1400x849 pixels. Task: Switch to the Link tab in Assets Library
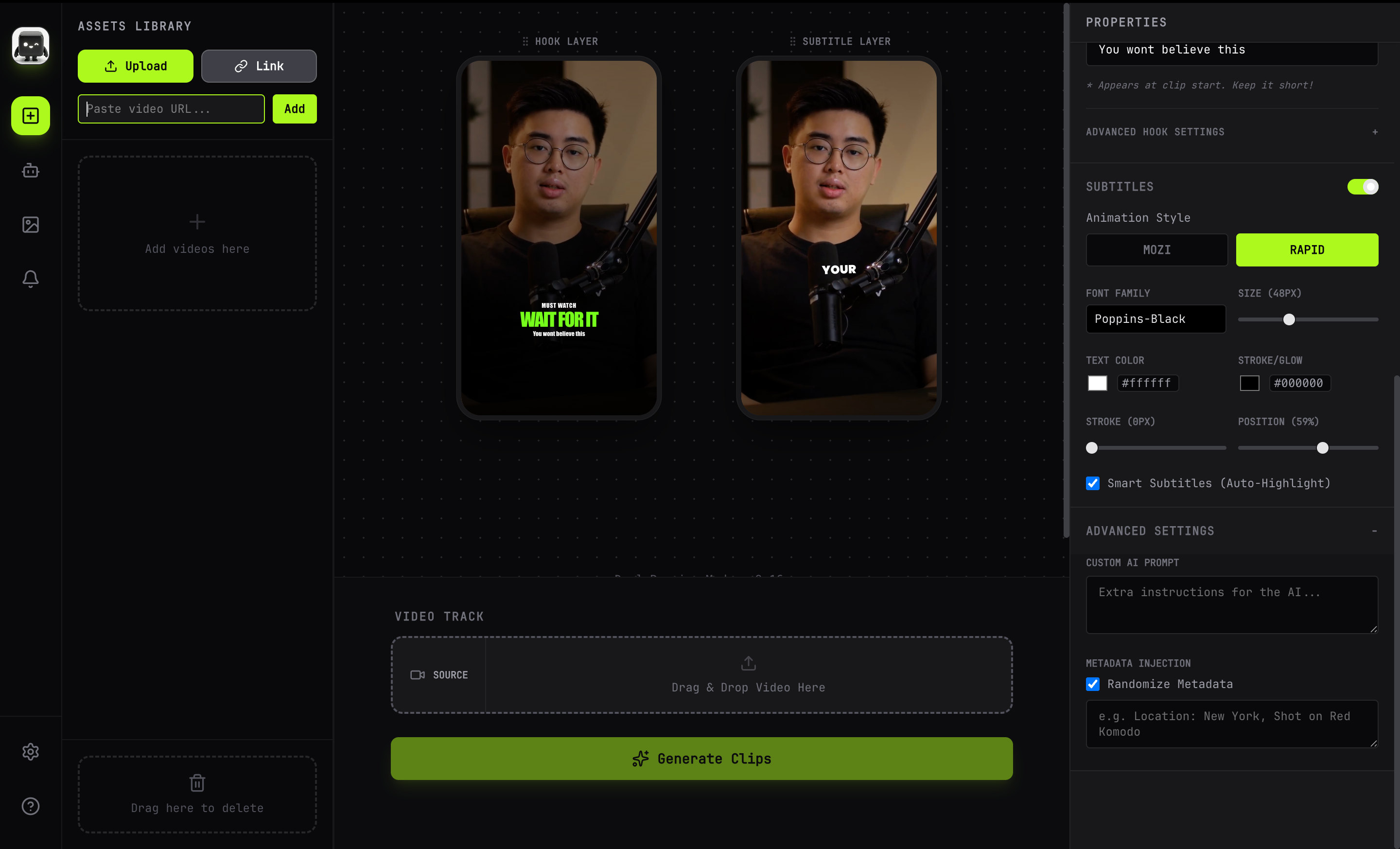point(259,66)
